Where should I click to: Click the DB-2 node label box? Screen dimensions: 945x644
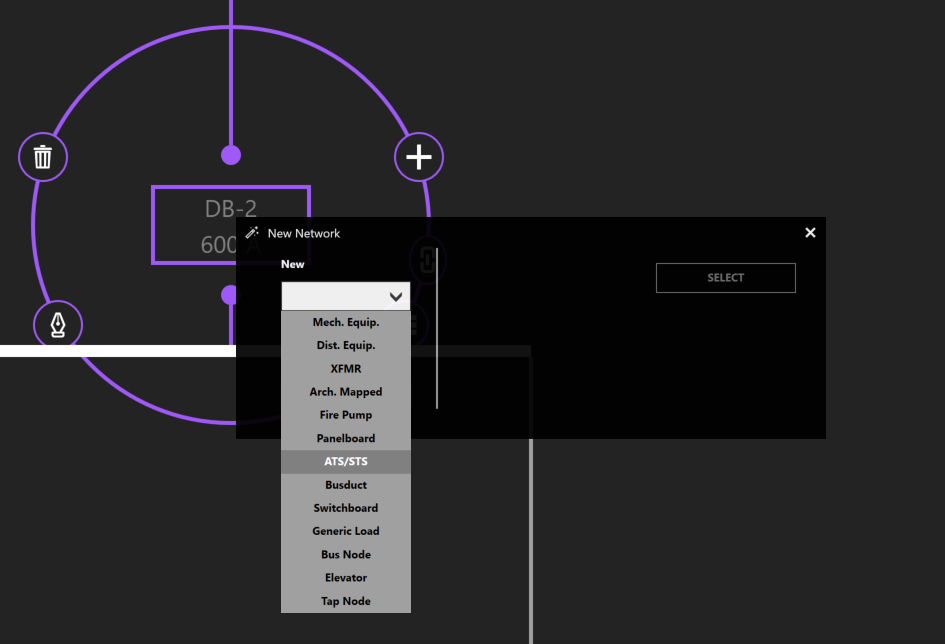click(200, 210)
